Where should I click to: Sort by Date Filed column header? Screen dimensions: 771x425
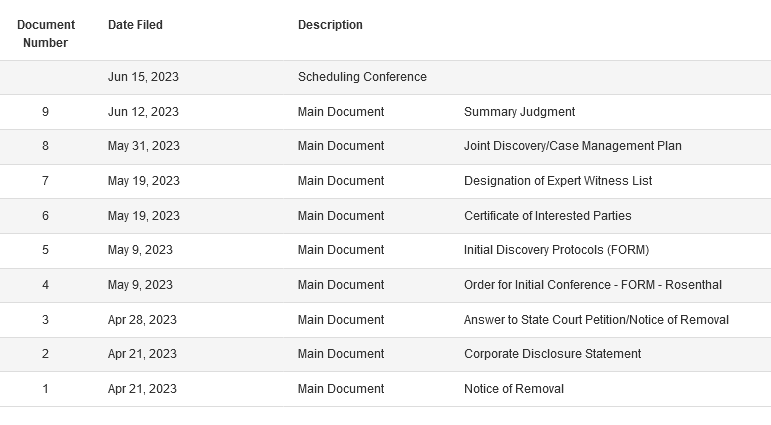(135, 25)
